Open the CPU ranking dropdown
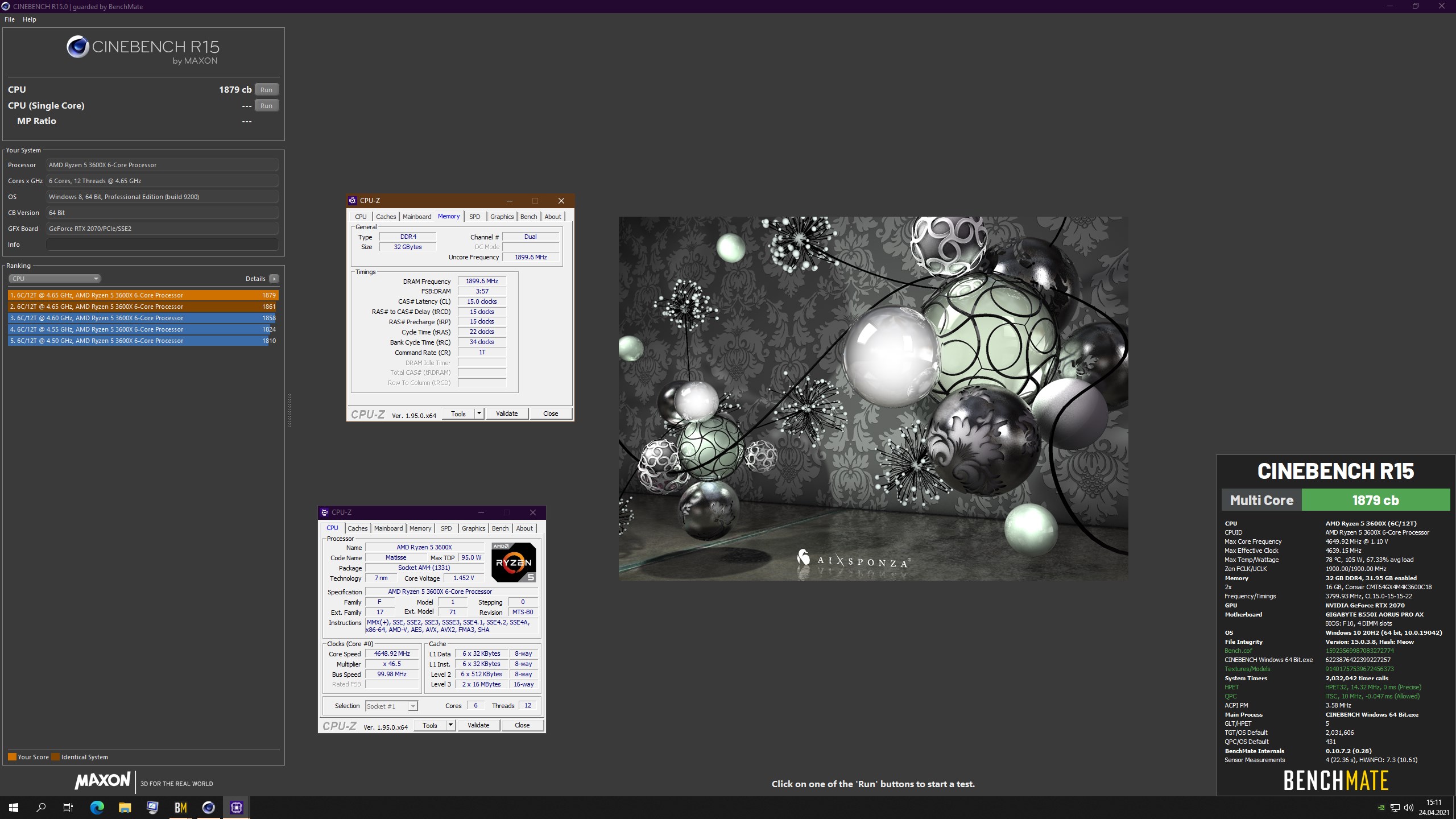 [55, 279]
